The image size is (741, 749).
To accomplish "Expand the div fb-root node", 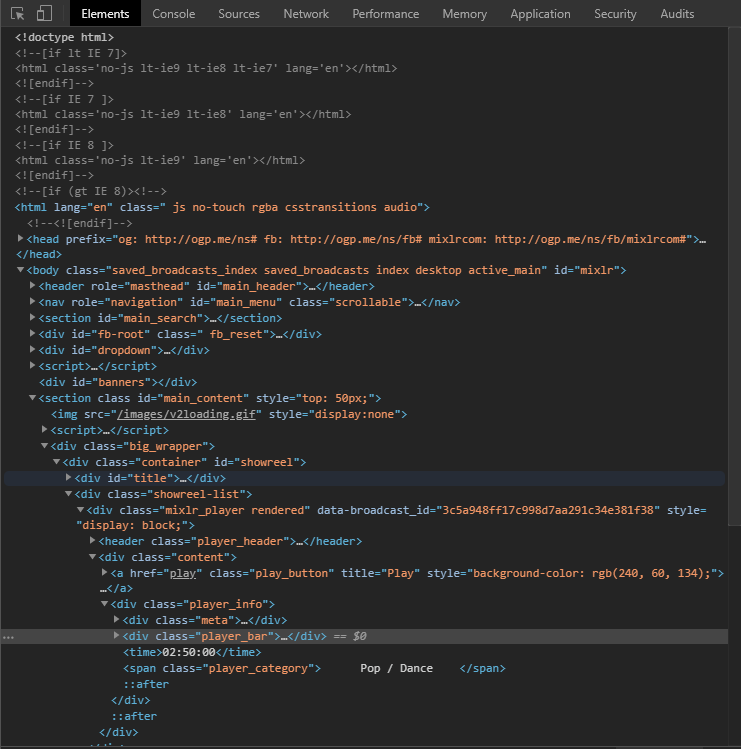I will (x=32, y=333).
